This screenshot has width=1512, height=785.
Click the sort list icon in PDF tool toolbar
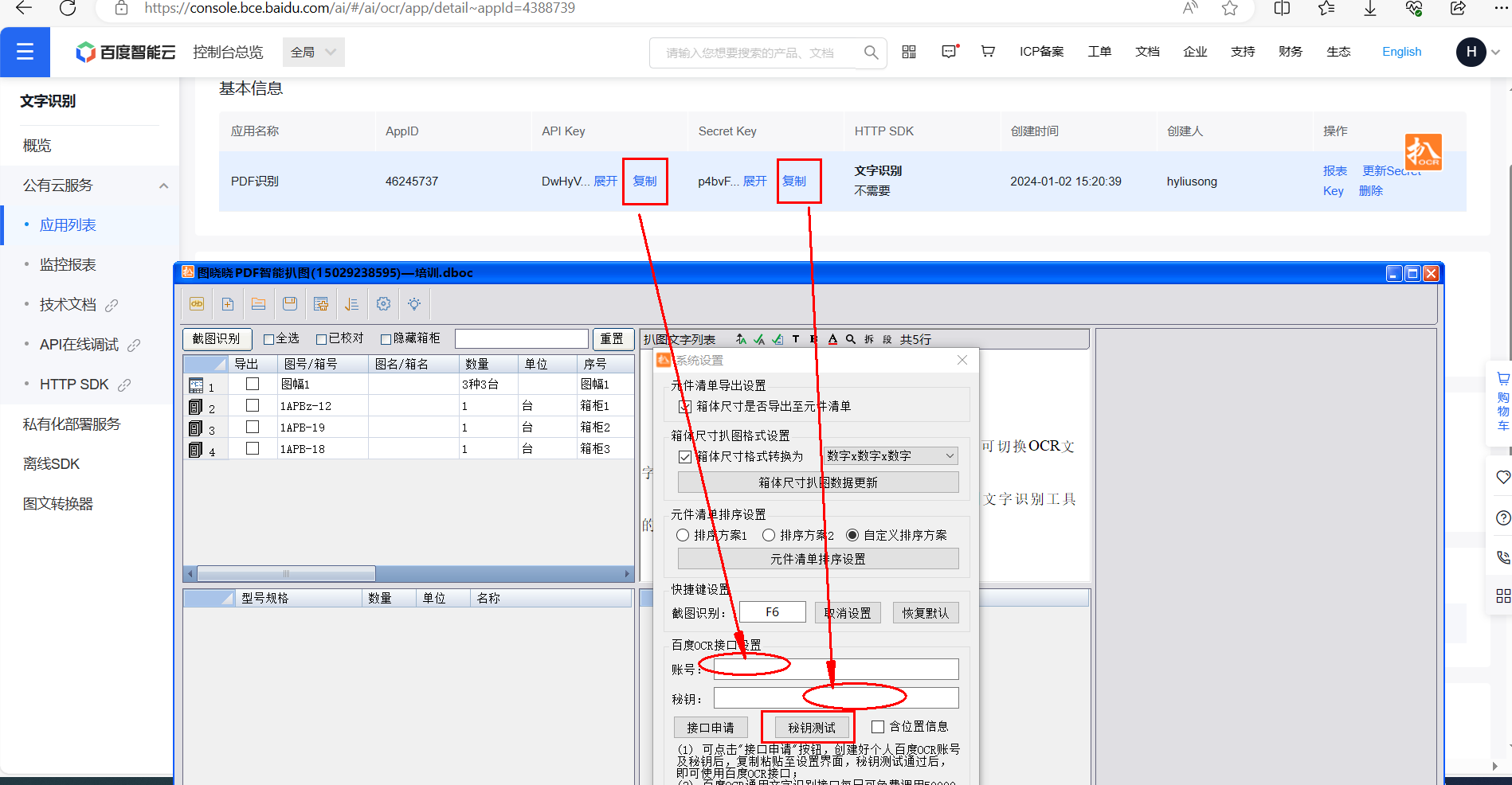[352, 304]
